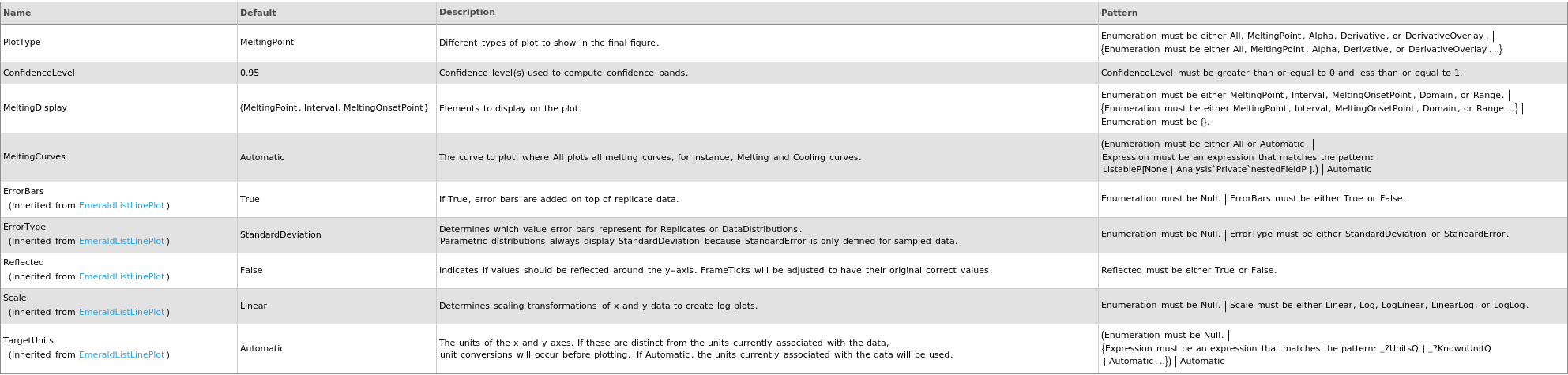
Task: Follow EmeraldListLinePlot link under Reflected
Action: (122, 277)
